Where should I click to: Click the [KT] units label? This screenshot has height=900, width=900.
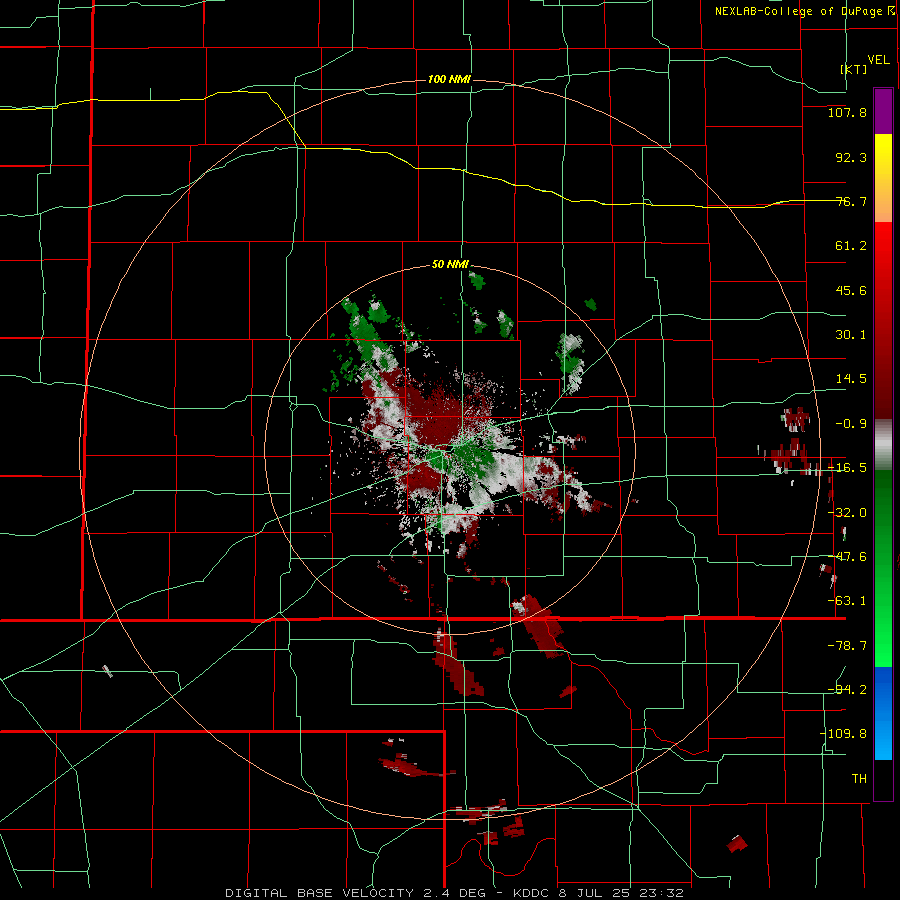click(x=854, y=69)
